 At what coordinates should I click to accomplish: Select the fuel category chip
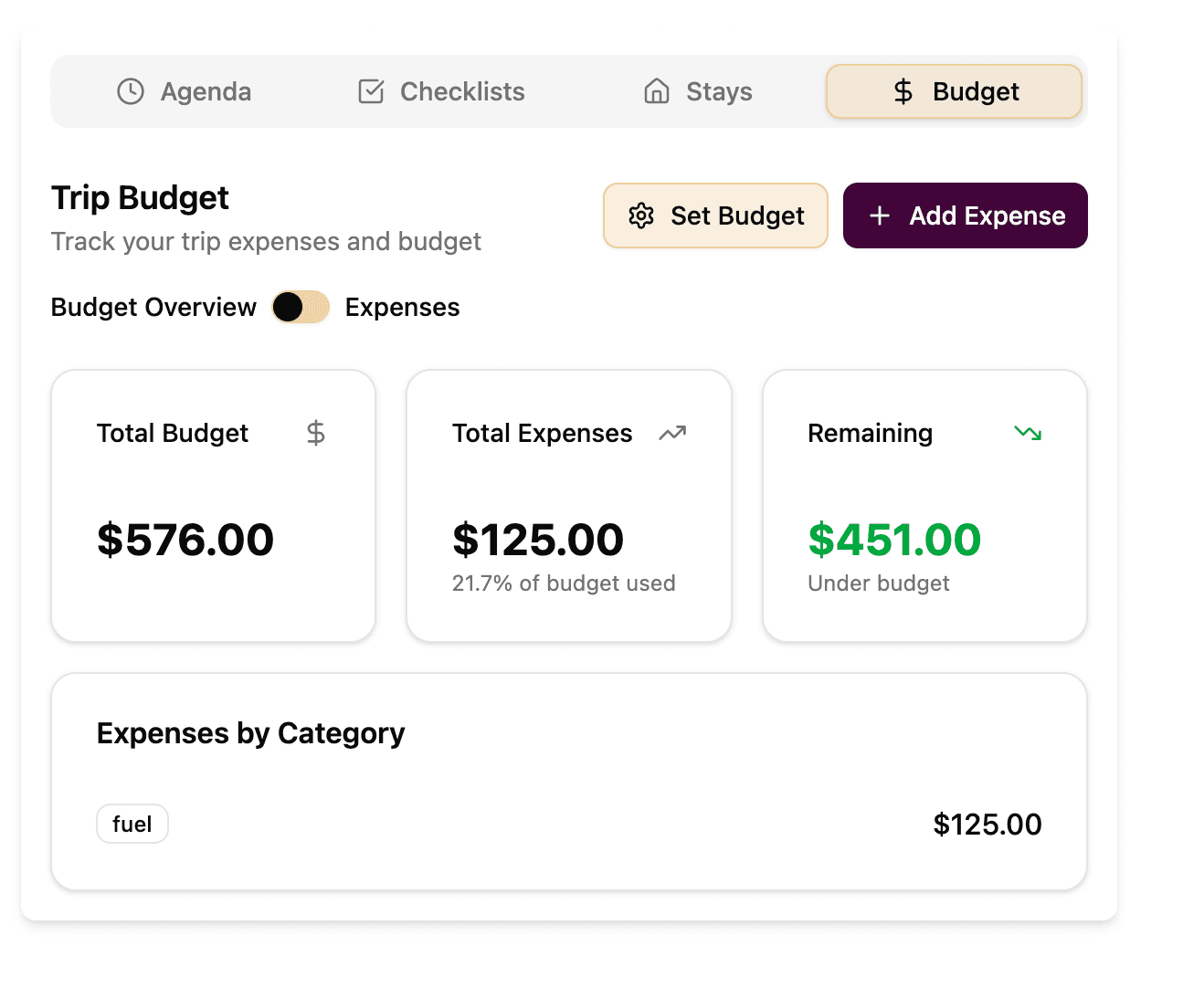(132, 823)
